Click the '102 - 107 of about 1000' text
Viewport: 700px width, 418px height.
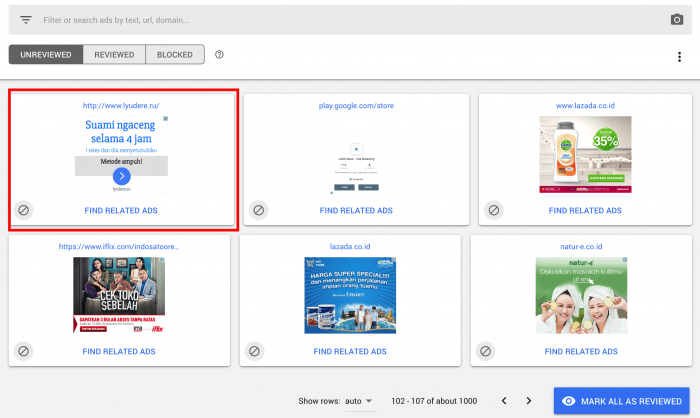tap(434, 401)
